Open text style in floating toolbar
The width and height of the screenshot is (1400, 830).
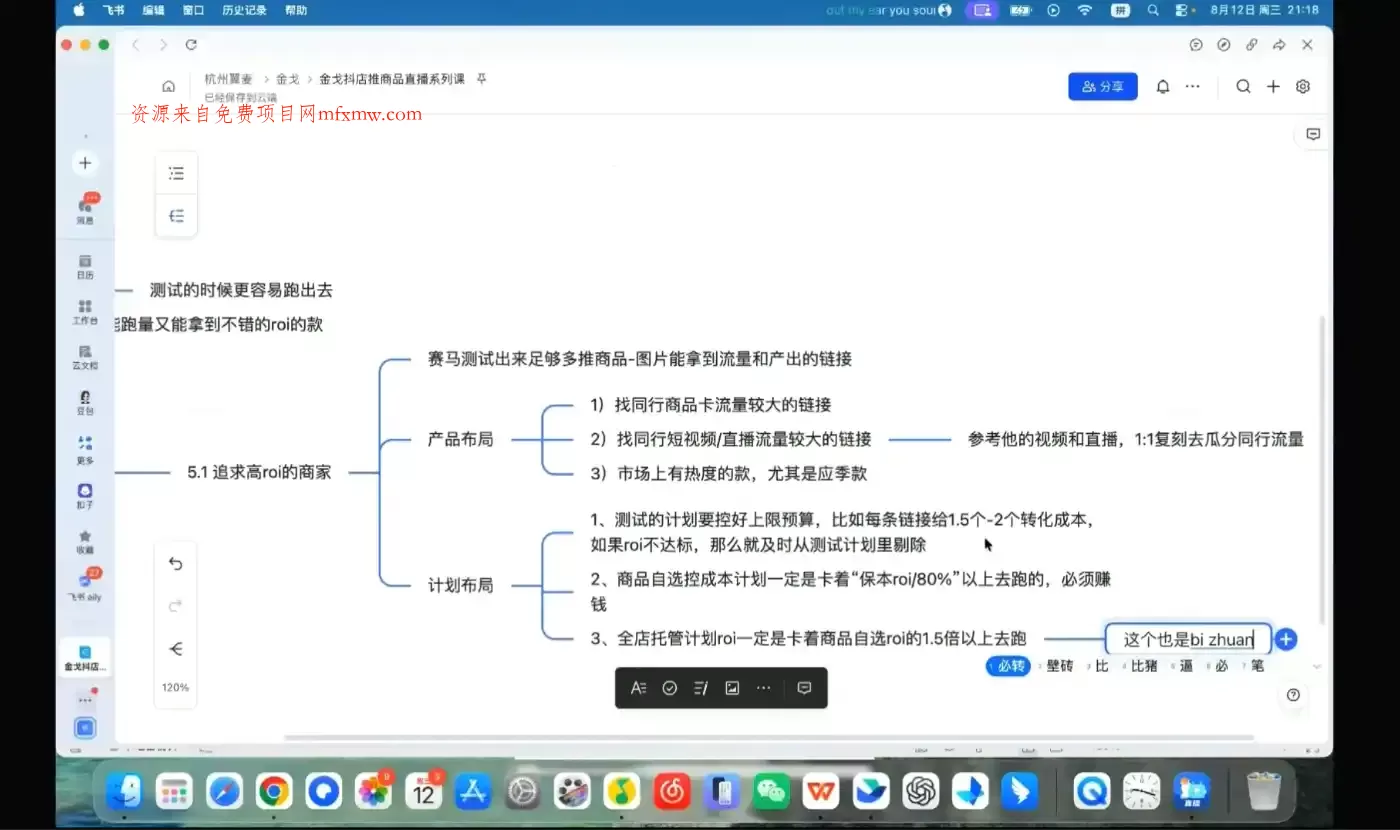pos(638,688)
